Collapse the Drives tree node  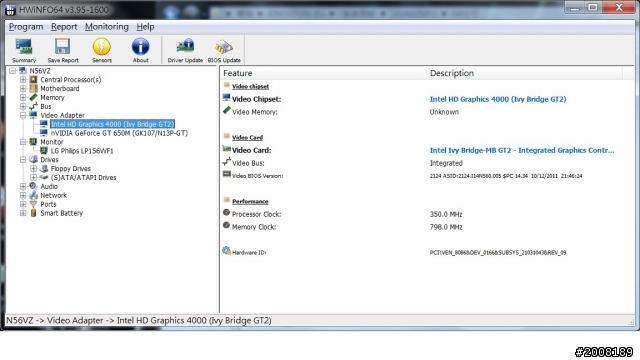pos(23,160)
